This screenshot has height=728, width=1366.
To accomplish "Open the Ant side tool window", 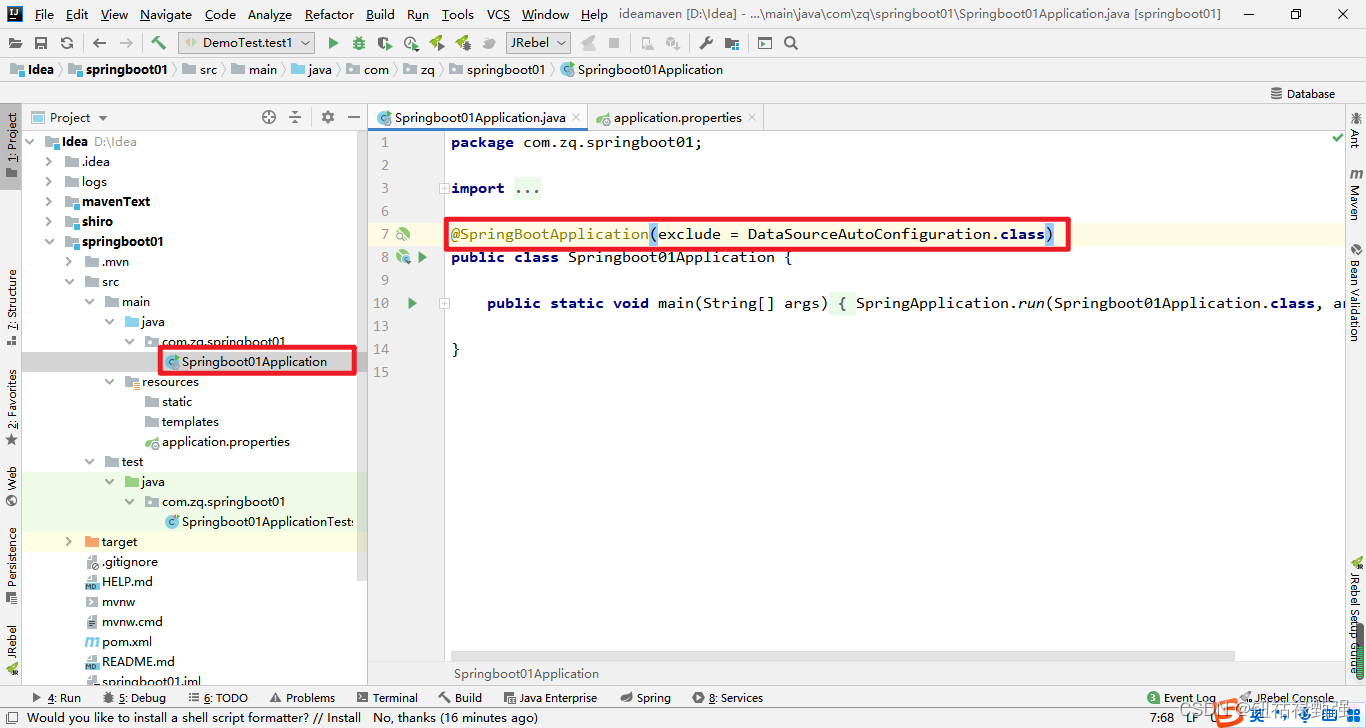I will tap(1356, 130).
